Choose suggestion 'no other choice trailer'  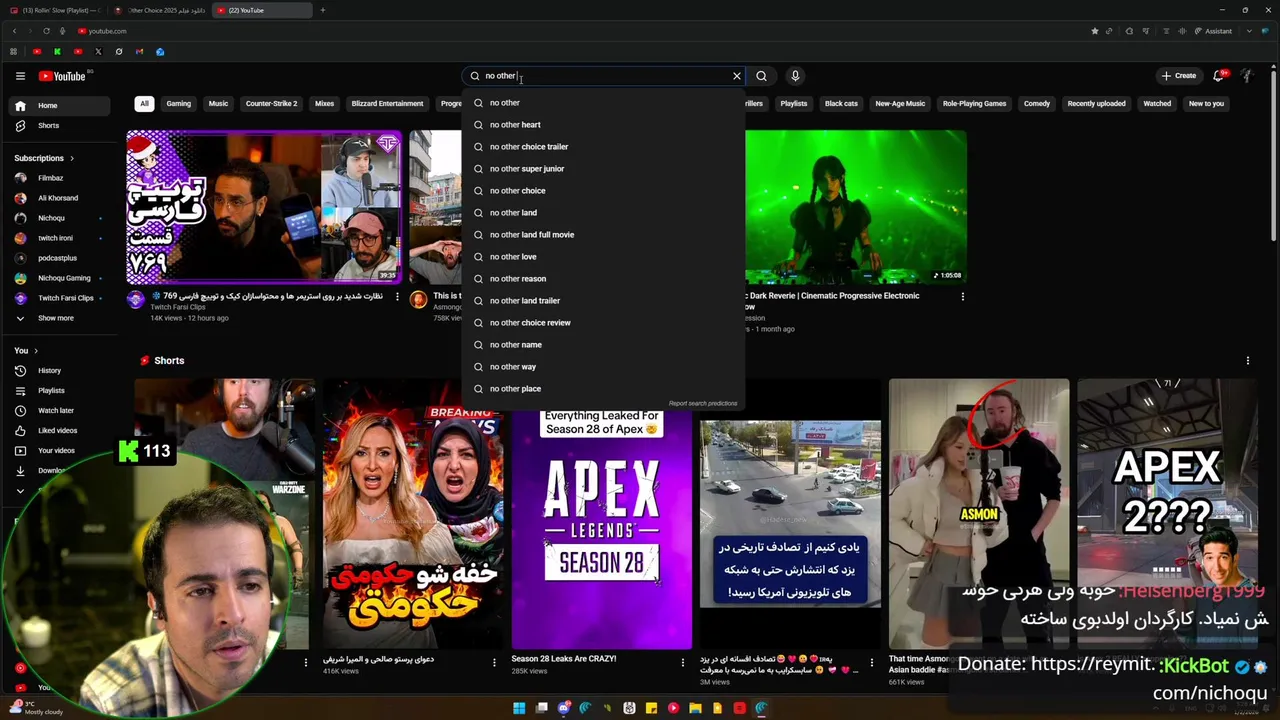pyautogui.click(x=603, y=147)
